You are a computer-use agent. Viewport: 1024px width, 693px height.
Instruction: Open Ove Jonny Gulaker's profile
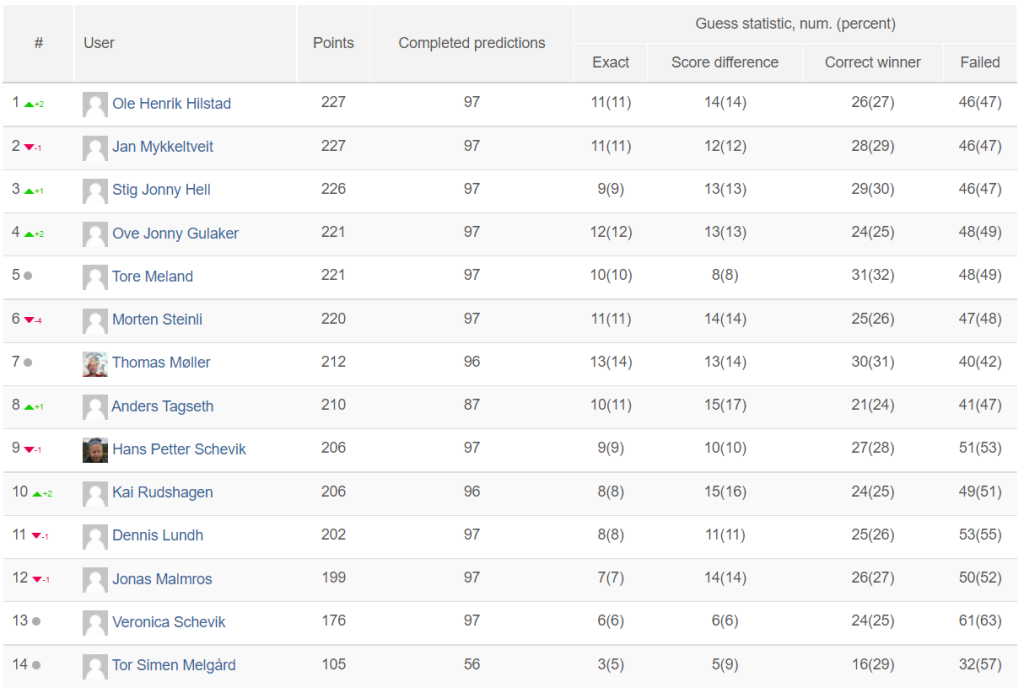point(175,233)
